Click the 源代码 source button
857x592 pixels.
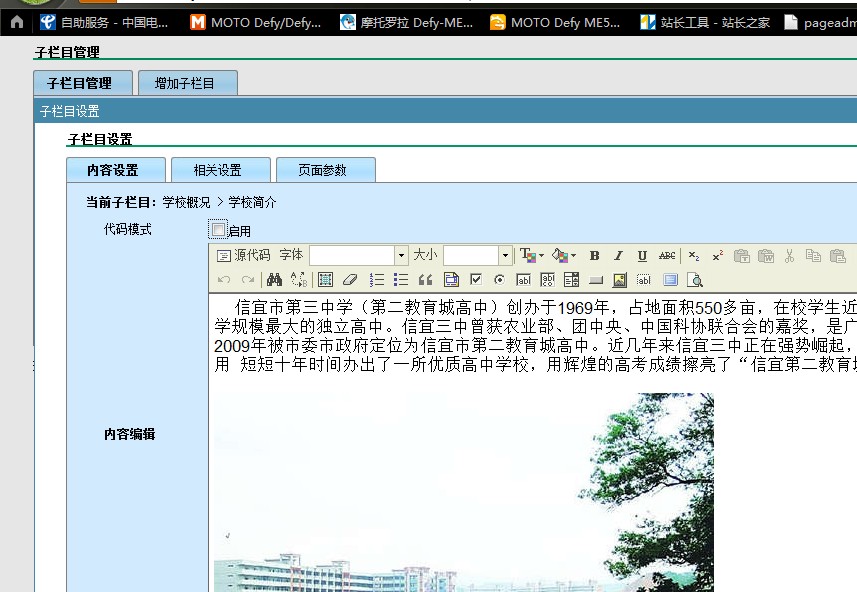[243, 256]
